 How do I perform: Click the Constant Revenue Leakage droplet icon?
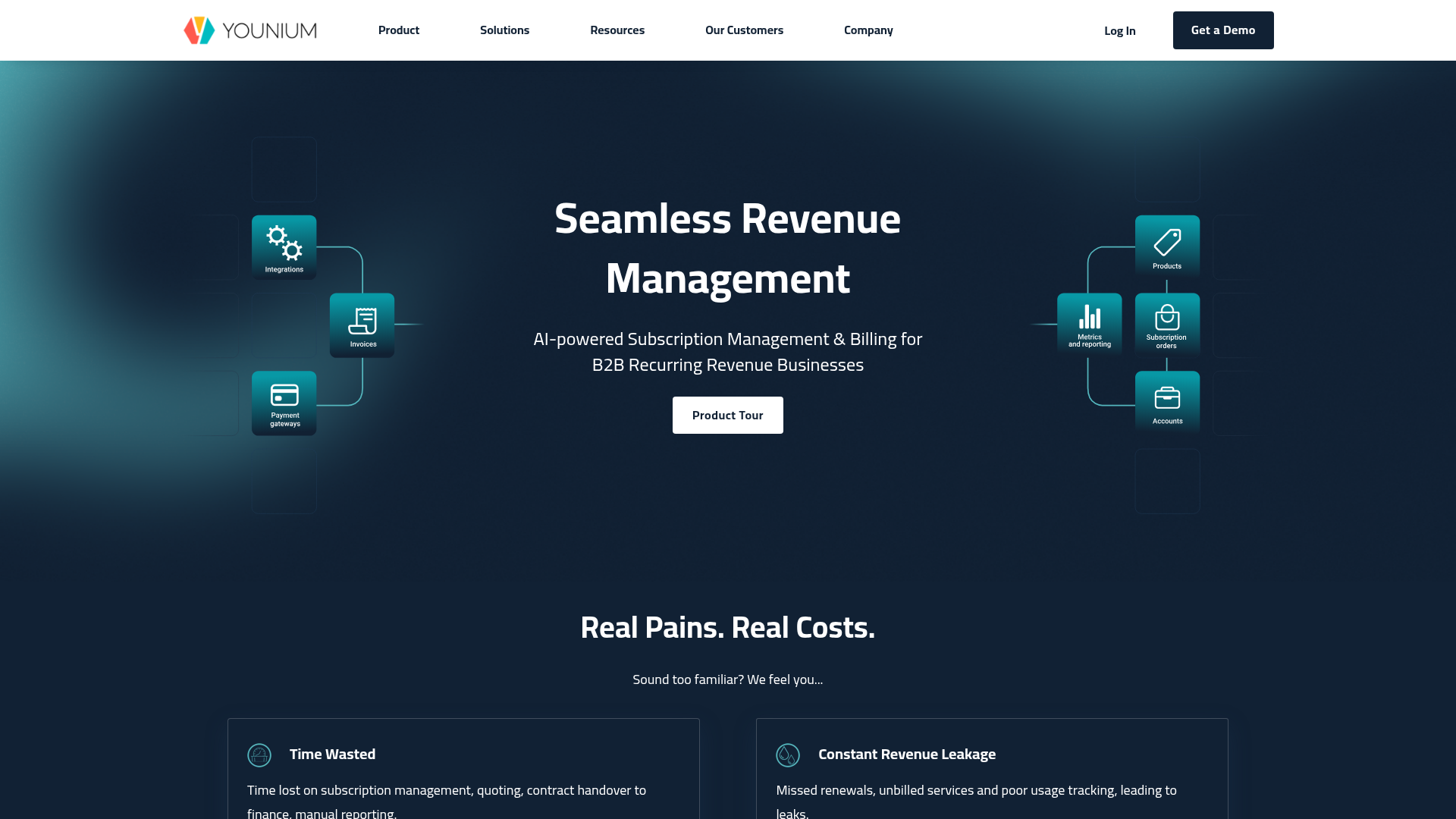788,755
